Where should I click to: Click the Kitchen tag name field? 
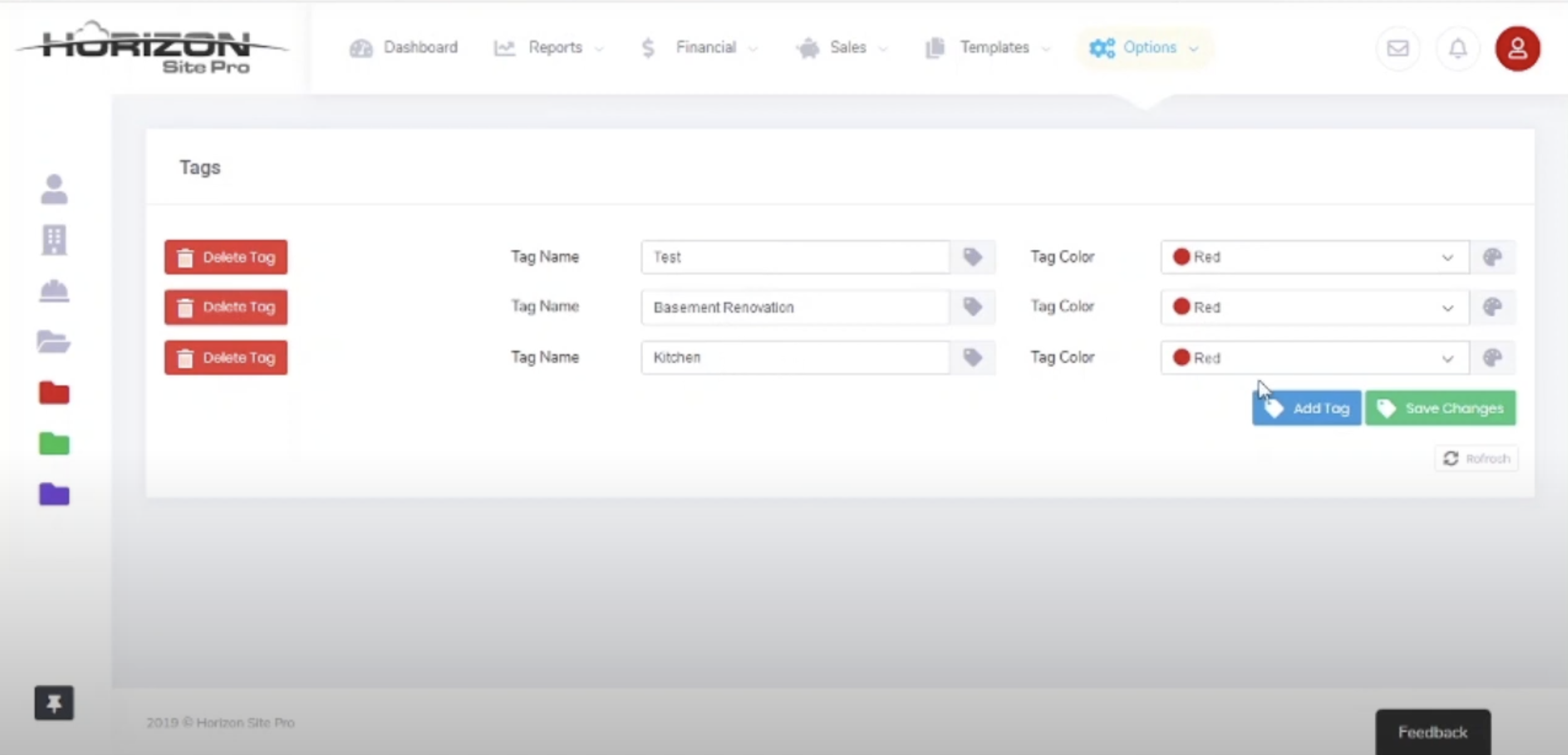794,358
